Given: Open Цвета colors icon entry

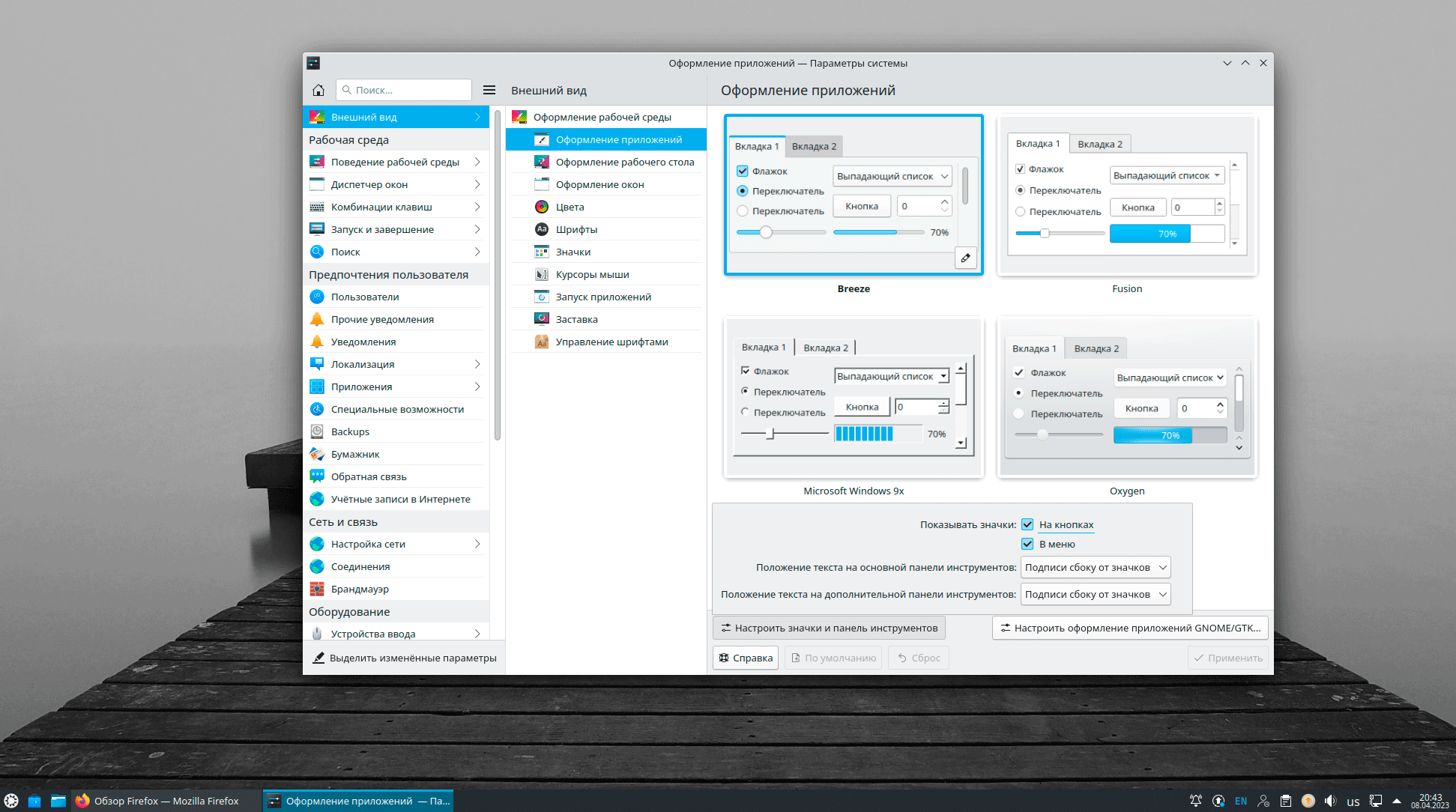Looking at the screenshot, I should tap(542, 207).
